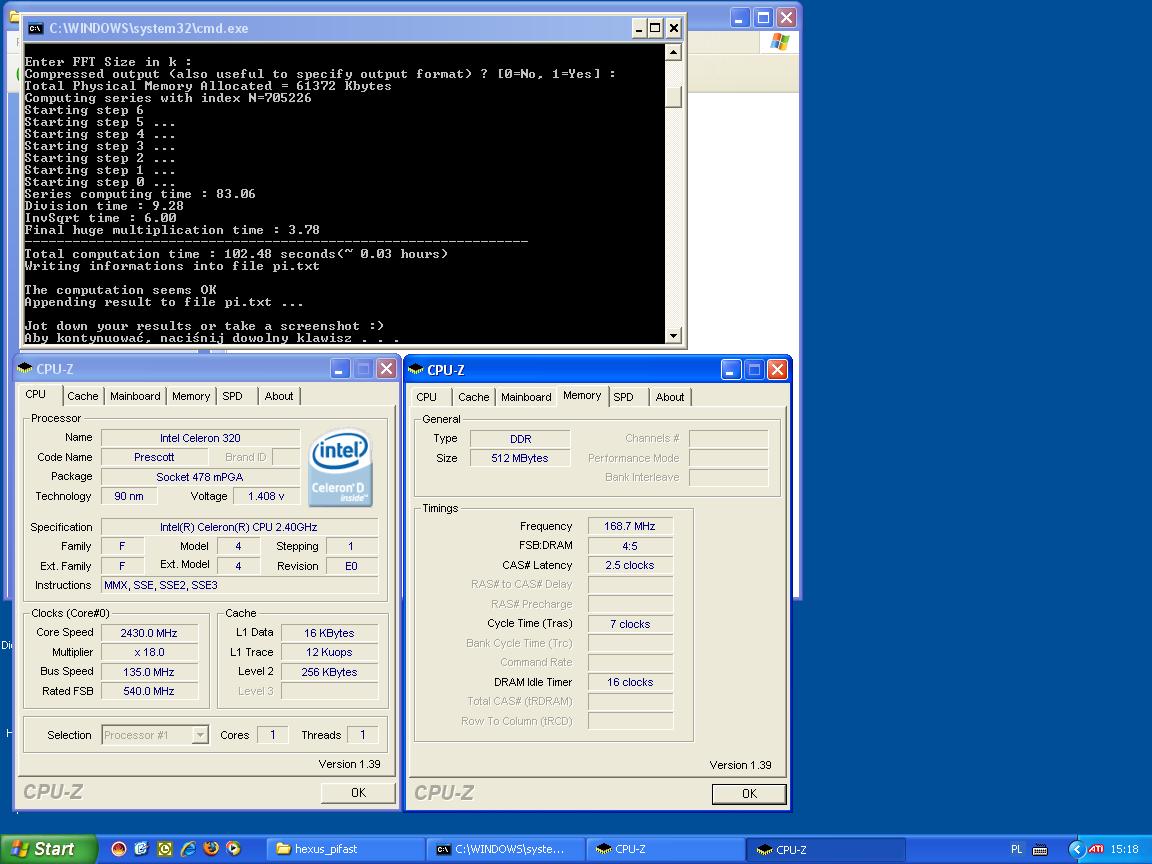
Task: Click the '12 Kuops' L1 Trace value
Action: pyautogui.click(x=329, y=652)
